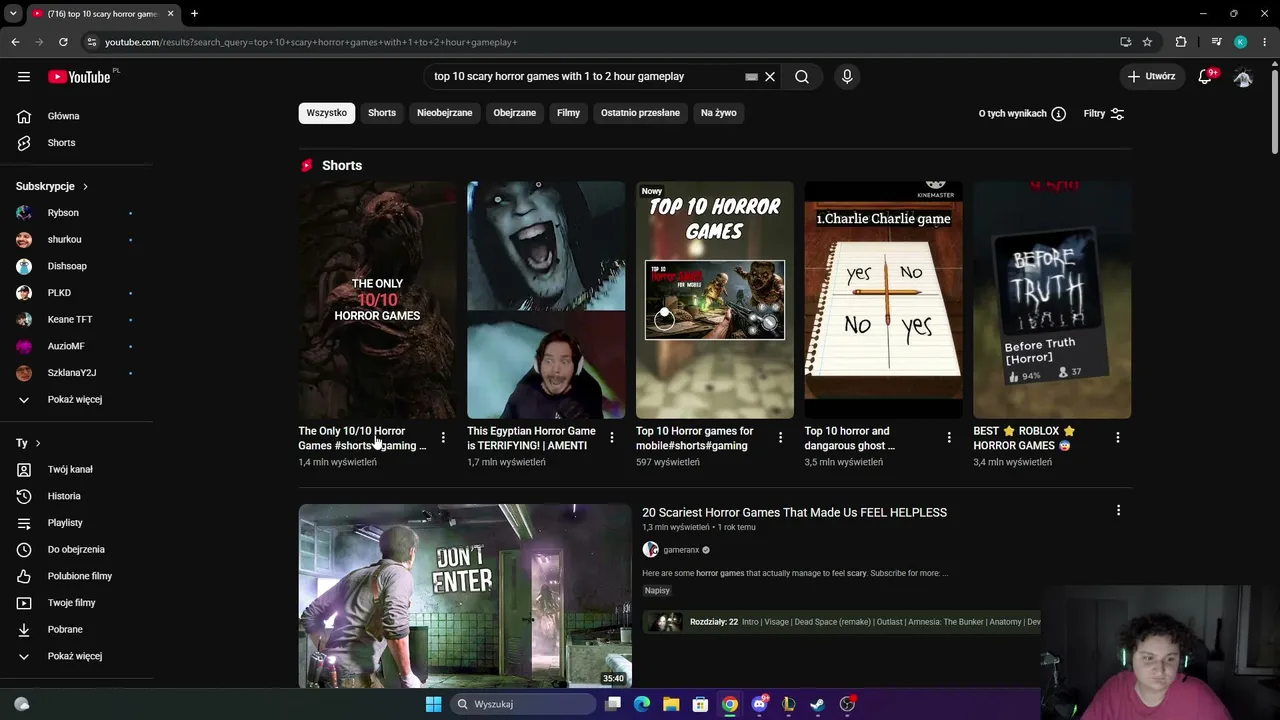Click the Utwórz create button
Image resolution: width=1280 pixels, height=720 pixels.
[x=1152, y=76]
